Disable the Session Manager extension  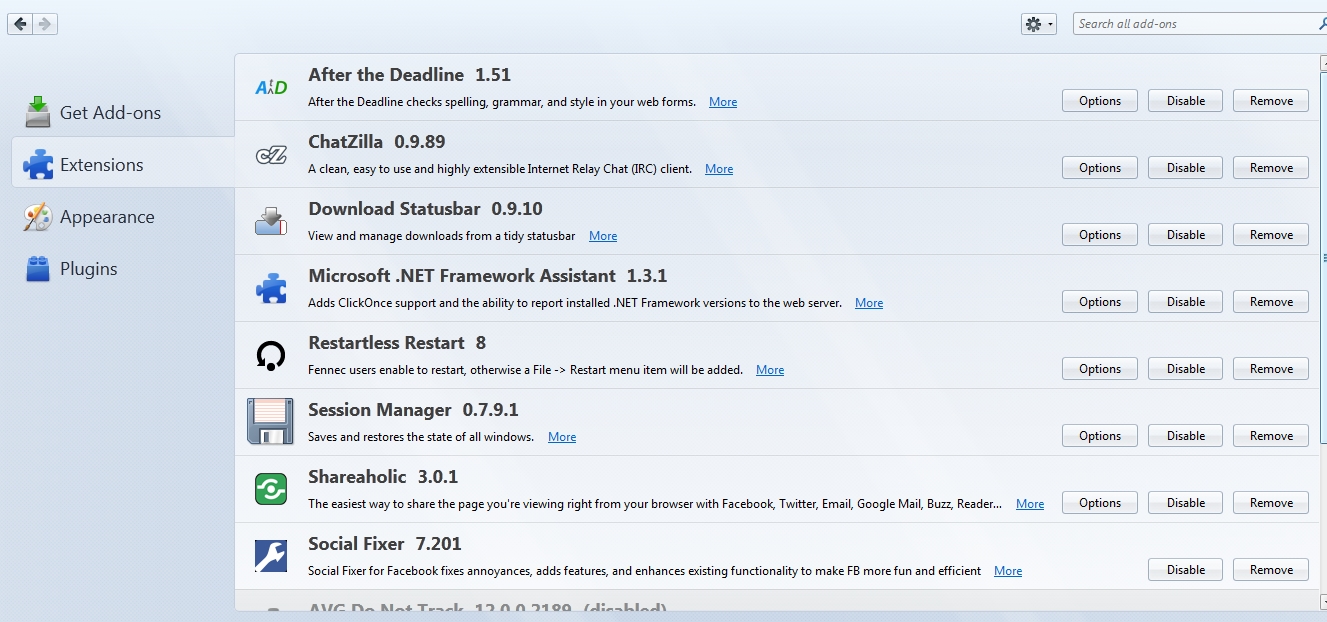click(1185, 436)
